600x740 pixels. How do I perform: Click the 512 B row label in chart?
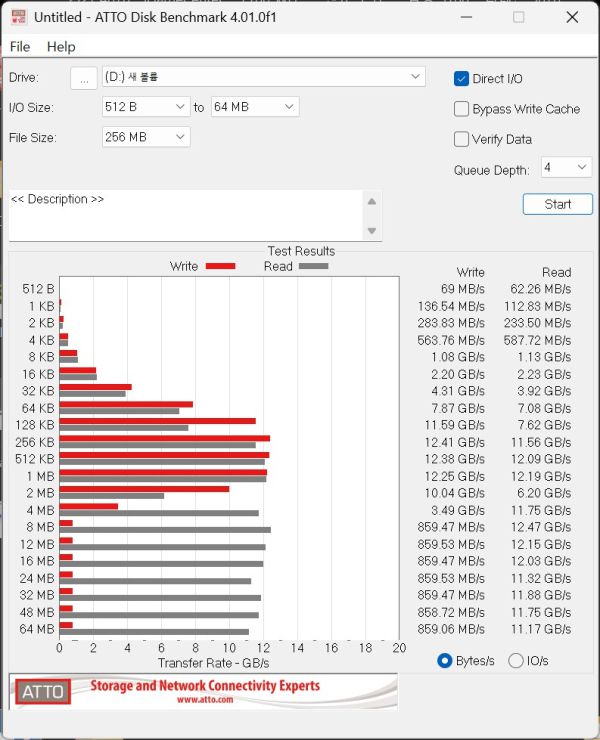(x=38, y=289)
